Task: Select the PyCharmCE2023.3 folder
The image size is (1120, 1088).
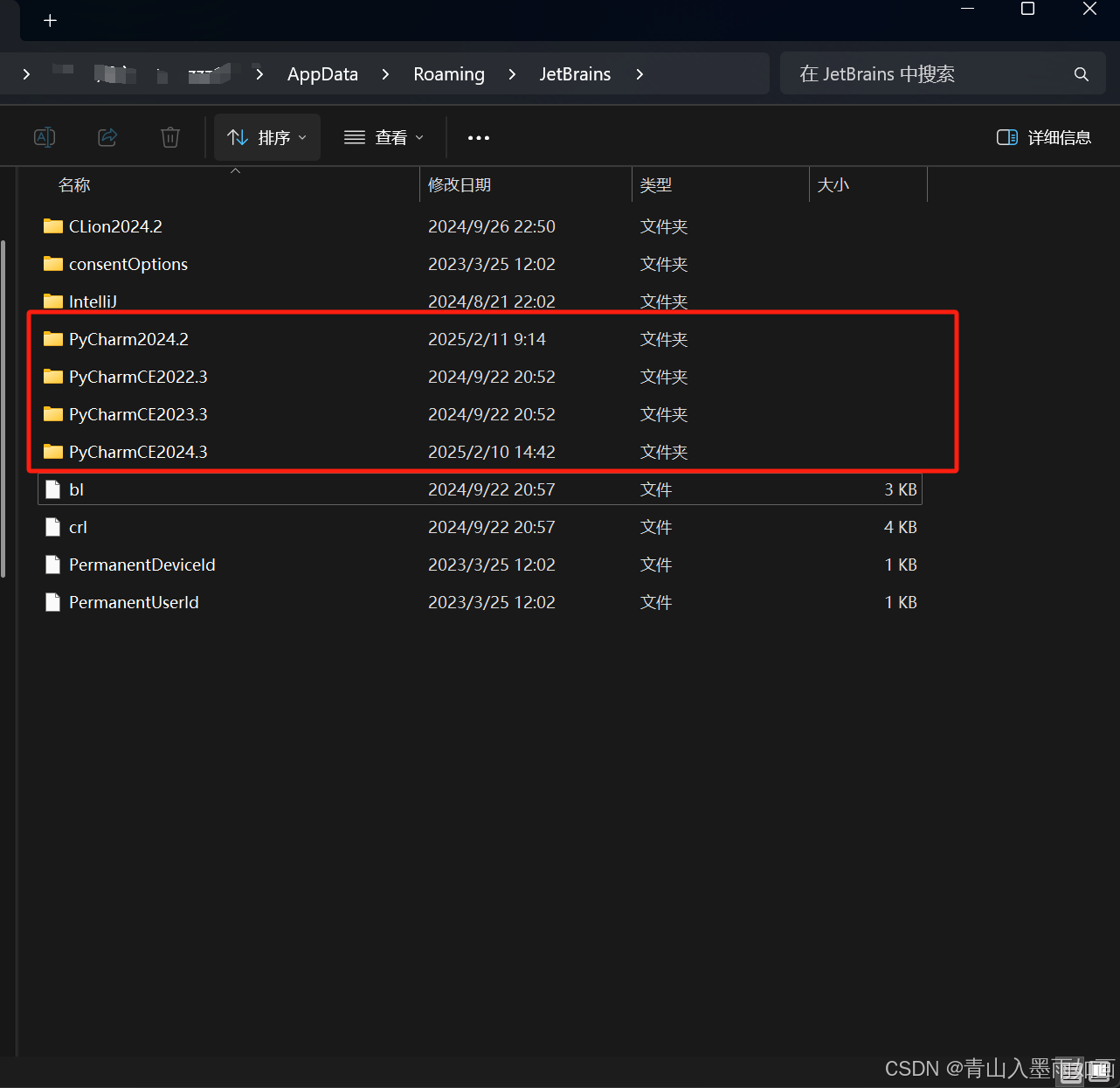Action: [x=480, y=414]
